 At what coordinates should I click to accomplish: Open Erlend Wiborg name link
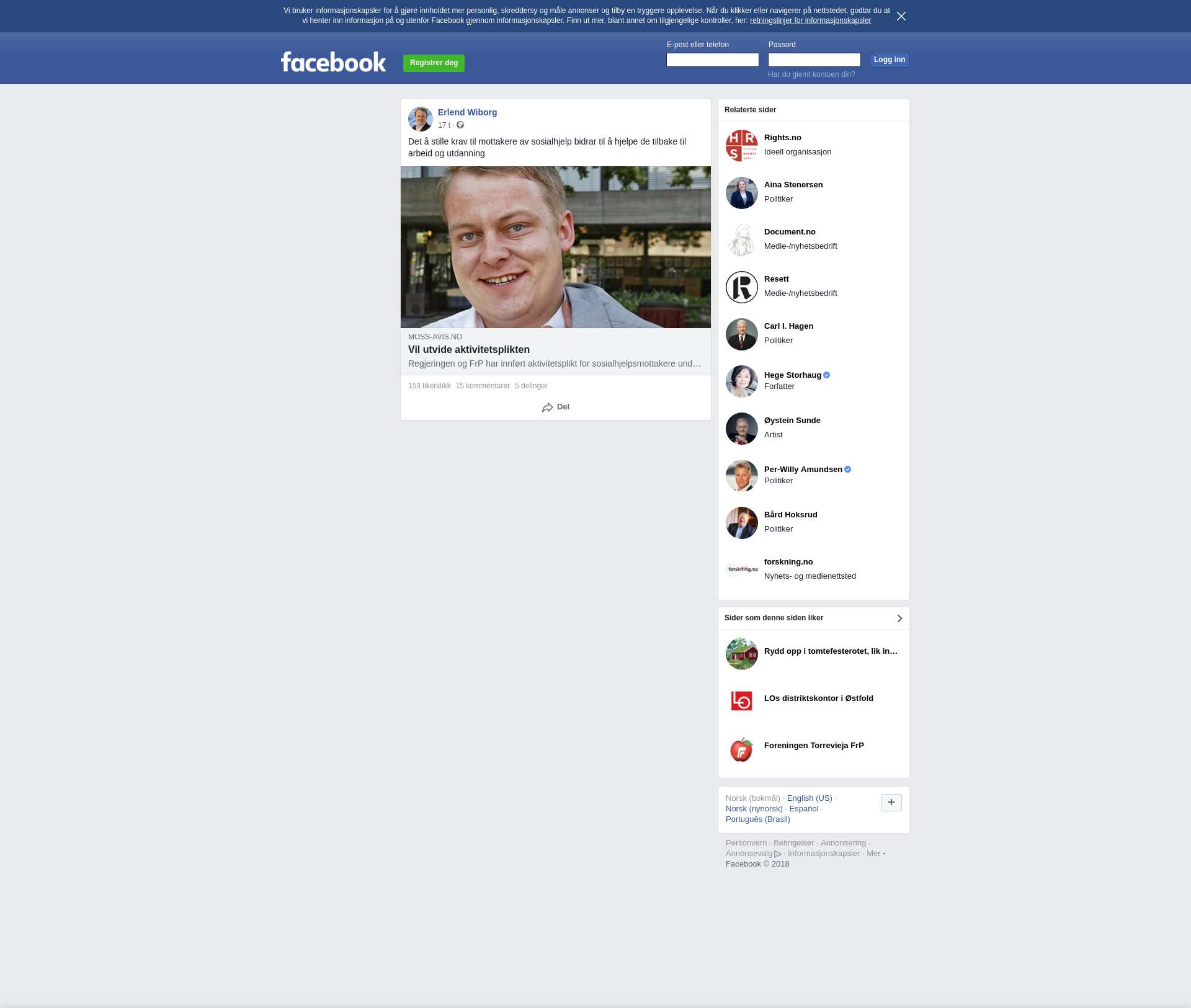point(467,112)
